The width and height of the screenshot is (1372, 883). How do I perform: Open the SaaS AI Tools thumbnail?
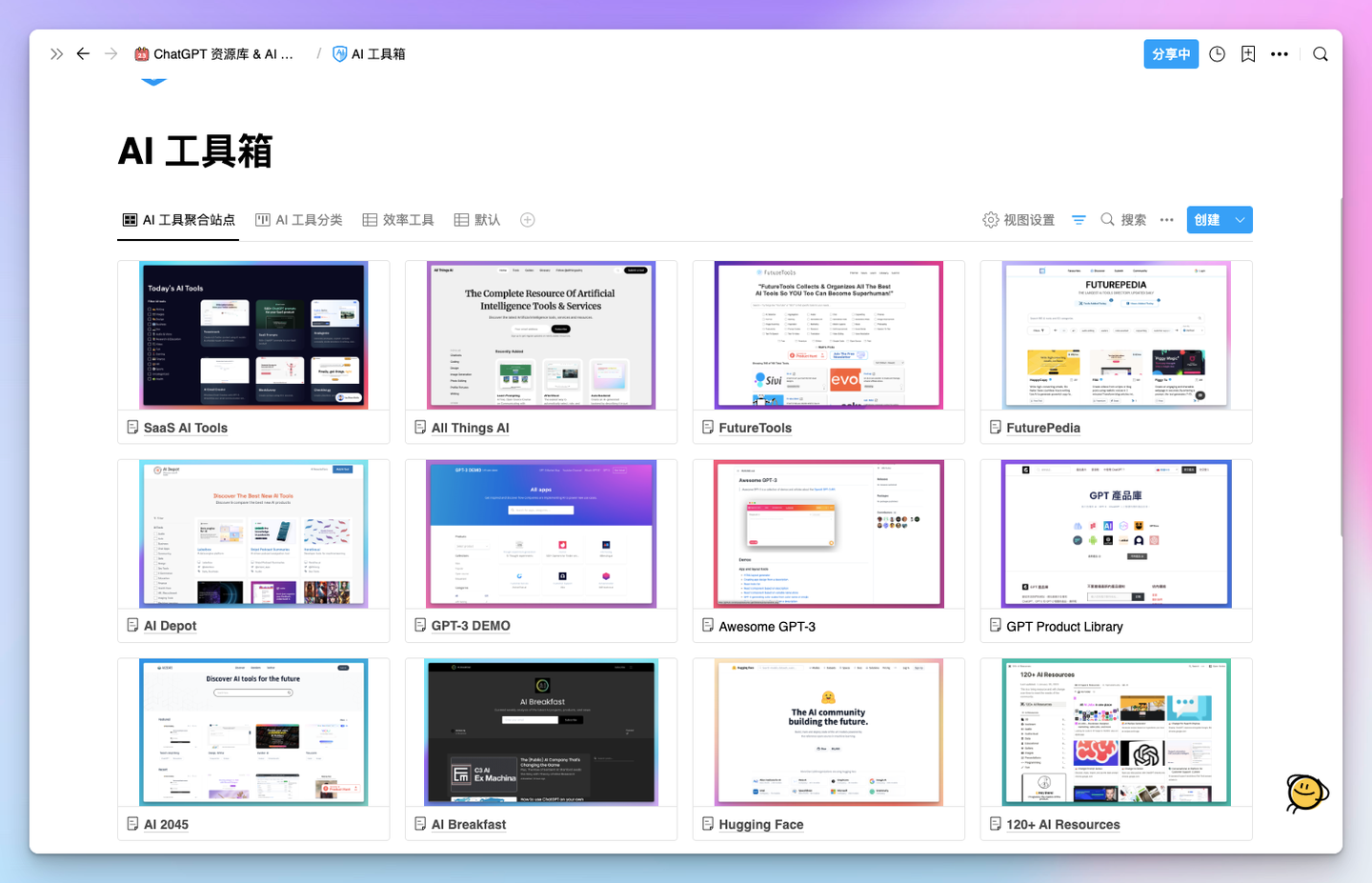(253, 335)
